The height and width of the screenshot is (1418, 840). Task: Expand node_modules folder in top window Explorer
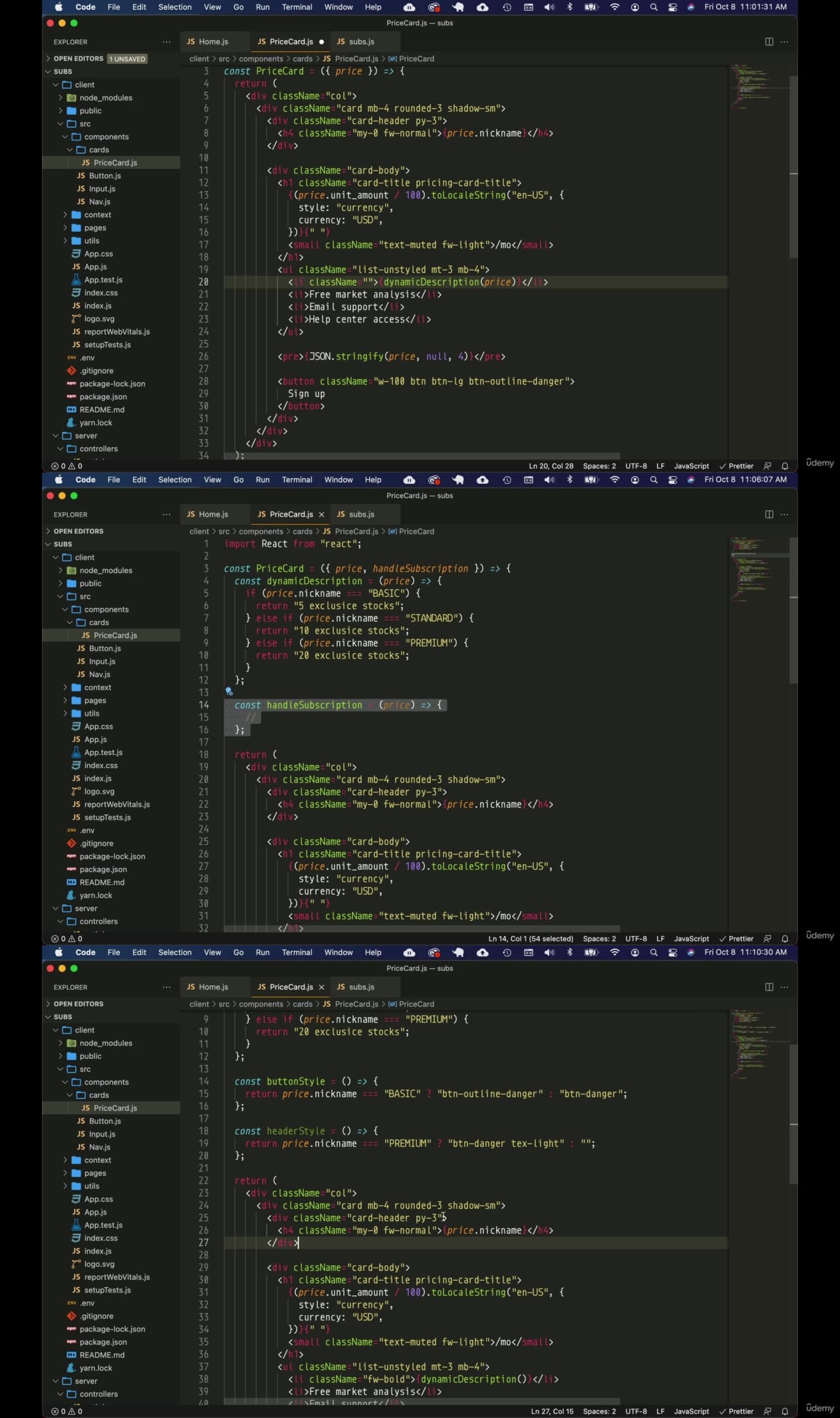click(105, 98)
